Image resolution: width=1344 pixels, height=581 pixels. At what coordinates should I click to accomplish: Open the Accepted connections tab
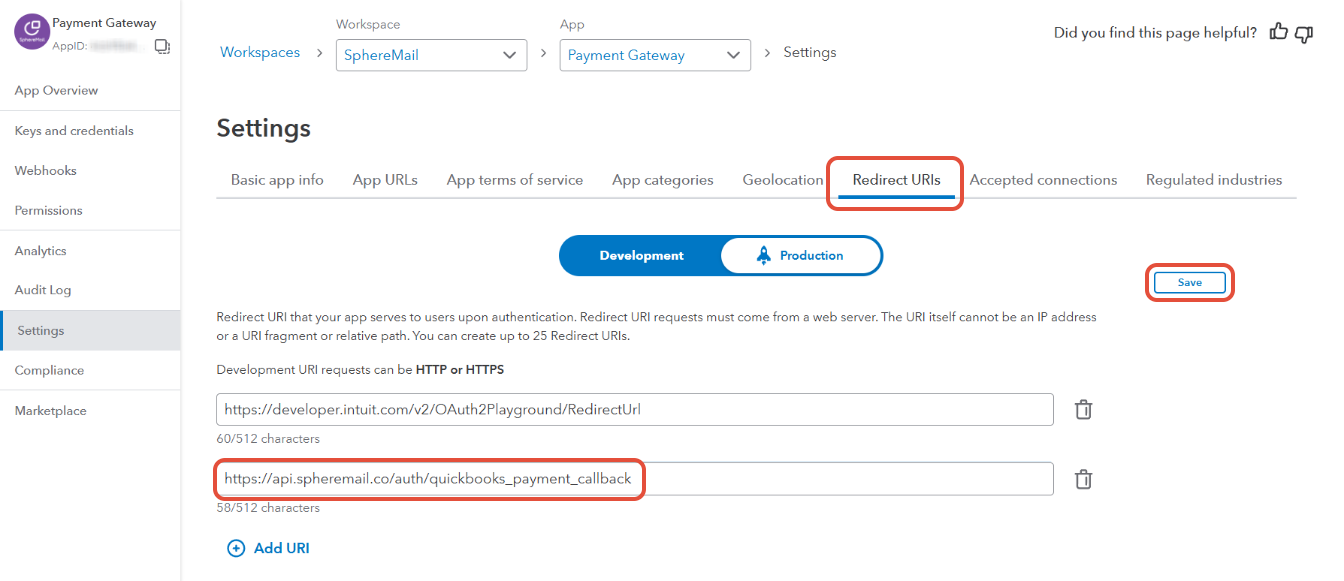pyautogui.click(x=1043, y=180)
